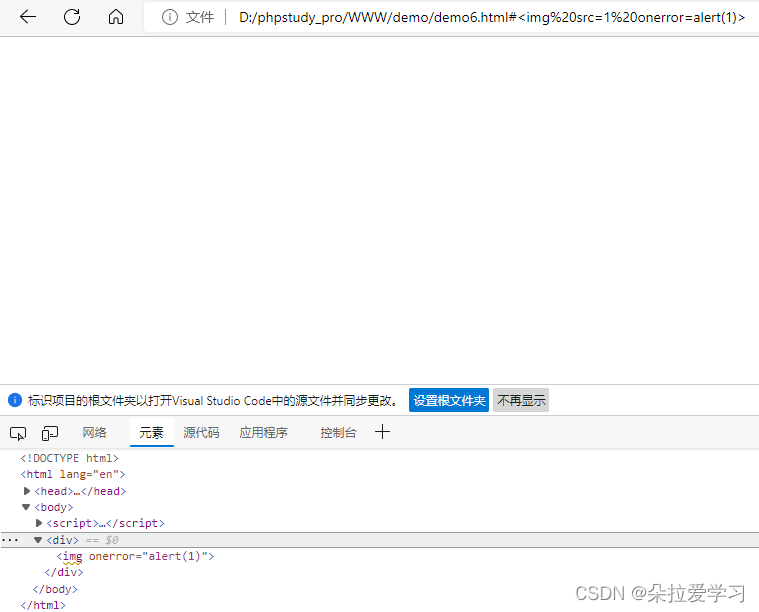Open the three-dot actions on div row
This screenshot has height=612, width=759.
[x=10, y=540]
